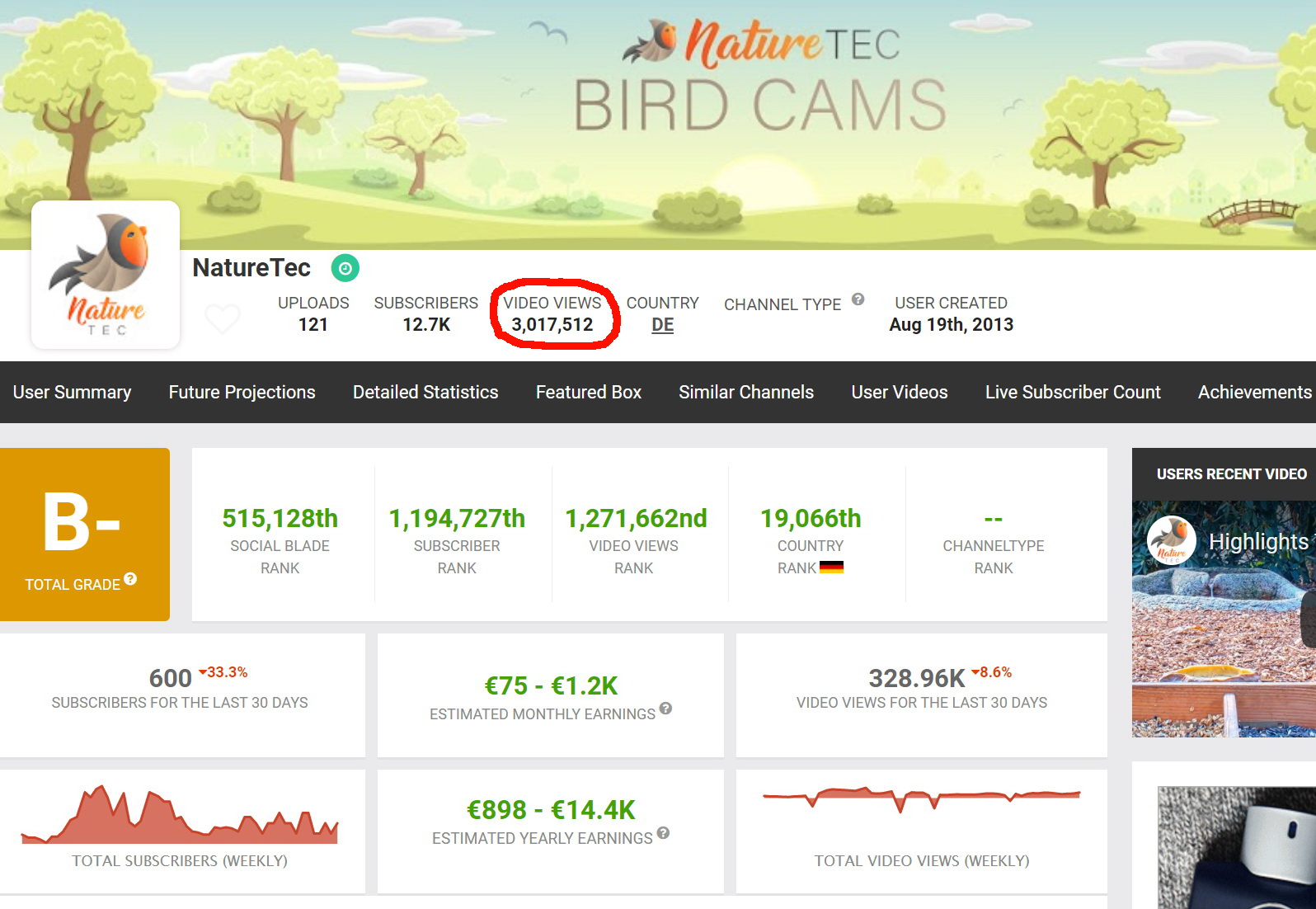Click the green verified badge next to NatureTec
The width and height of the screenshot is (1316, 909).
point(345,268)
